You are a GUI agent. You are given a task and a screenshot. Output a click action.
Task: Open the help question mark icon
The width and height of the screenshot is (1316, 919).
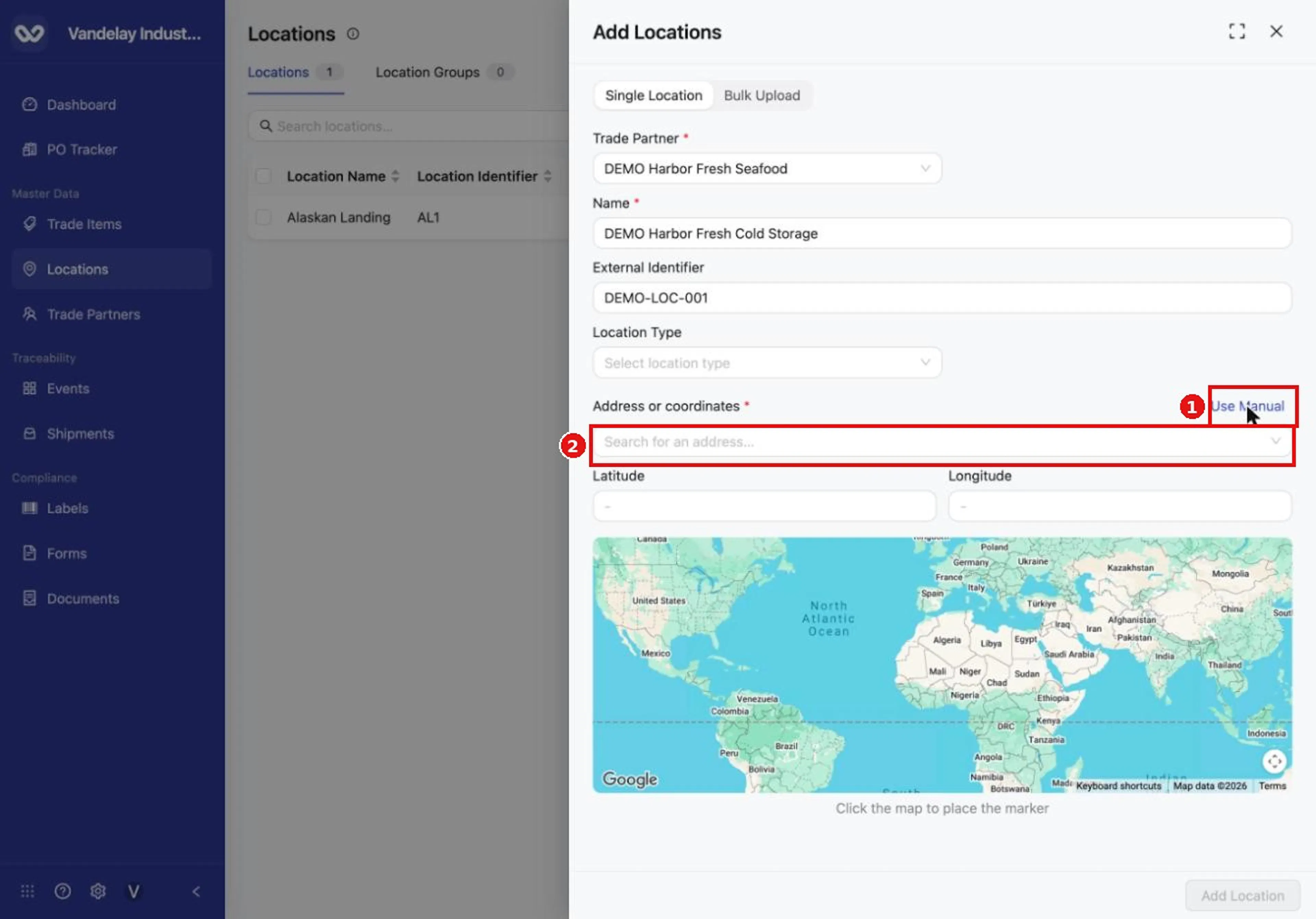point(63,891)
